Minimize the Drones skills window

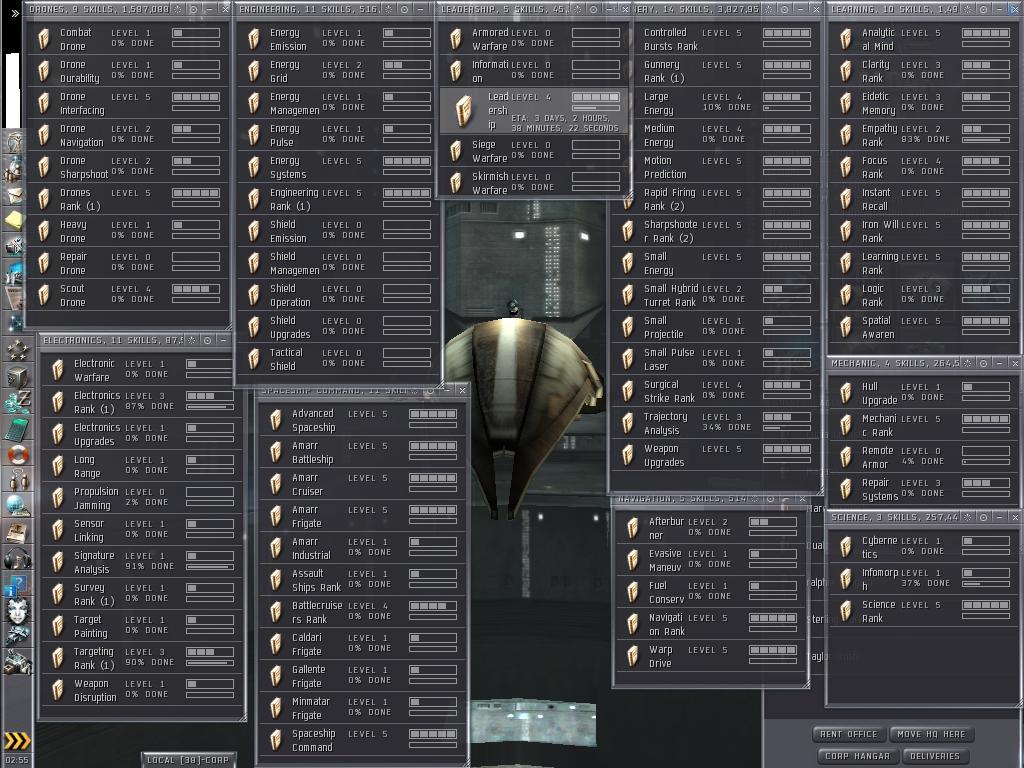coord(209,10)
